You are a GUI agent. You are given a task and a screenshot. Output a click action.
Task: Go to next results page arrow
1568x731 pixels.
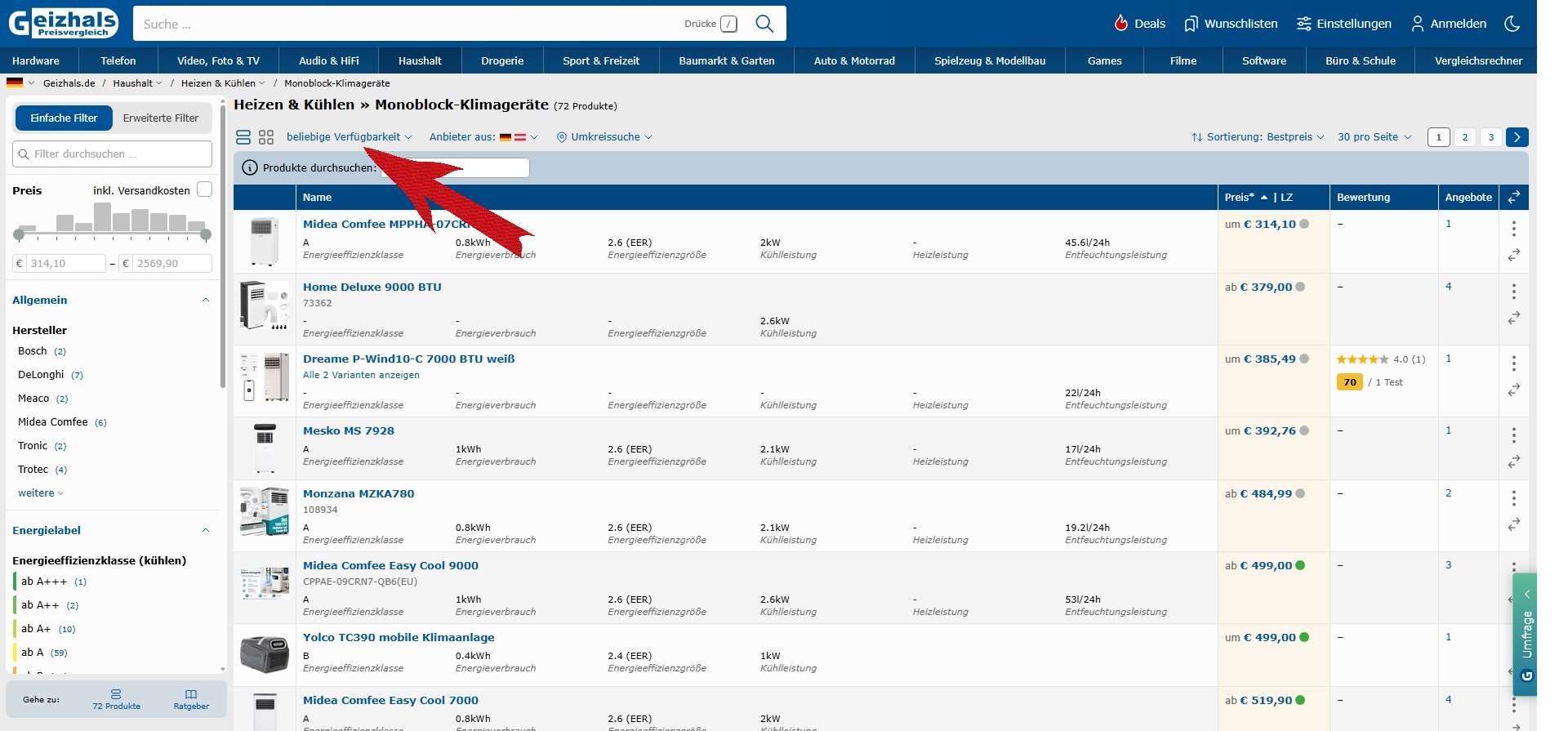1517,137
